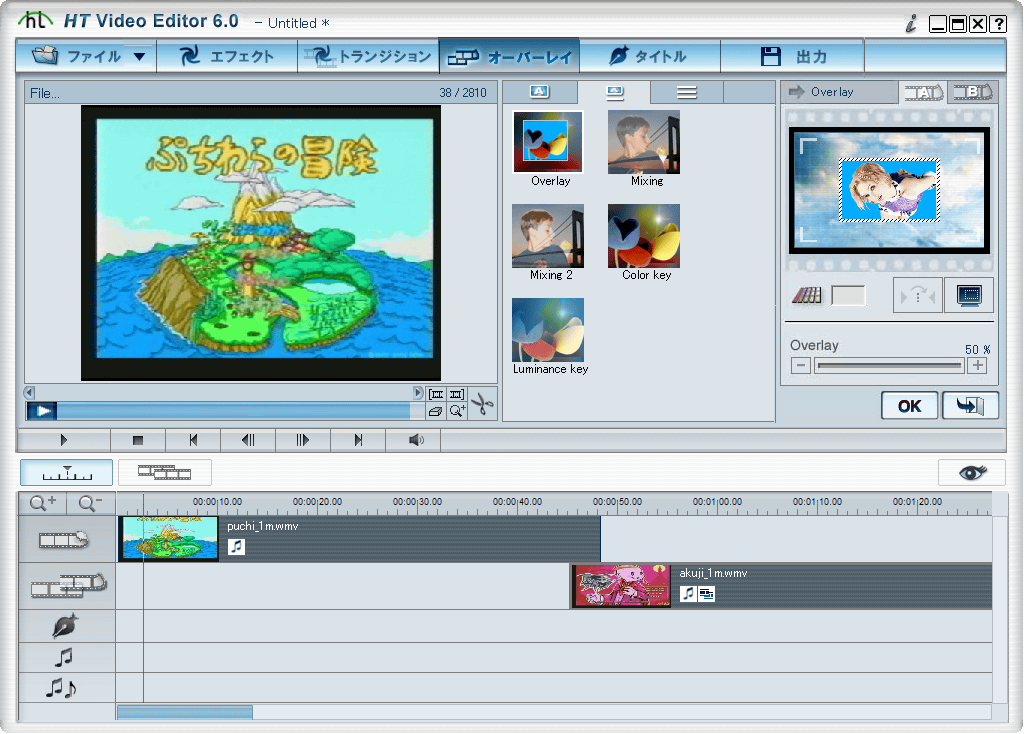Click the empty color swatch box

tap(848, 296)
